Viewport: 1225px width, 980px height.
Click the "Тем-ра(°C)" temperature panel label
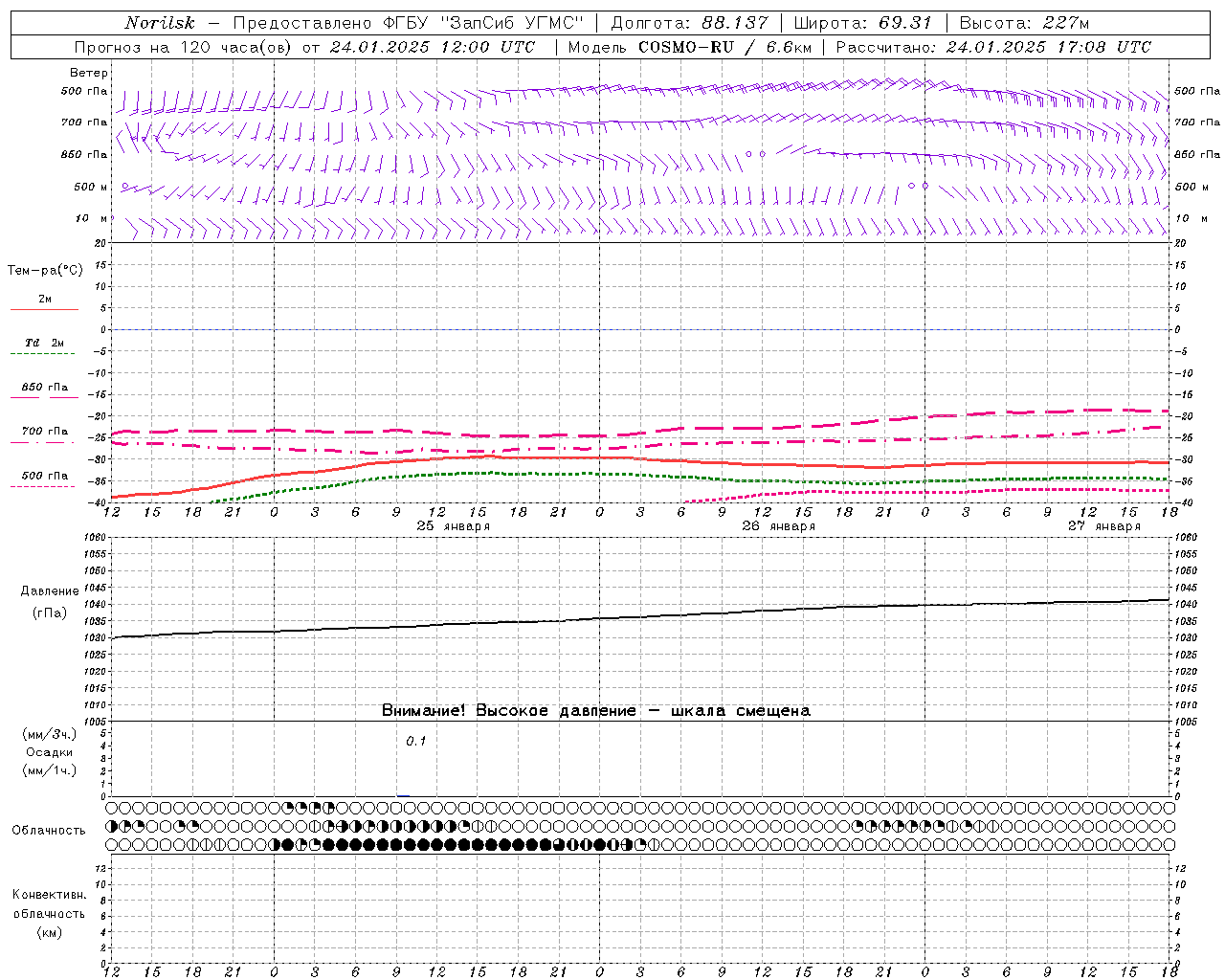tap(45, 271)
